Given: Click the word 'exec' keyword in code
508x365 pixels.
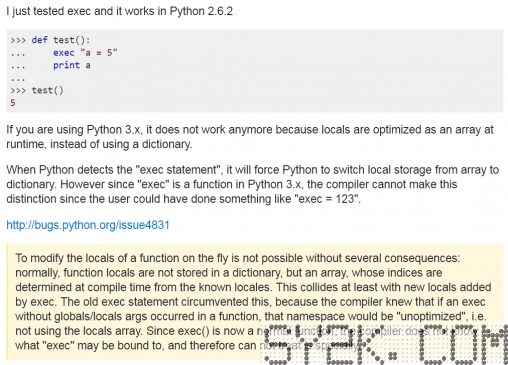Looking at the screenshot, I should point(64,53).
